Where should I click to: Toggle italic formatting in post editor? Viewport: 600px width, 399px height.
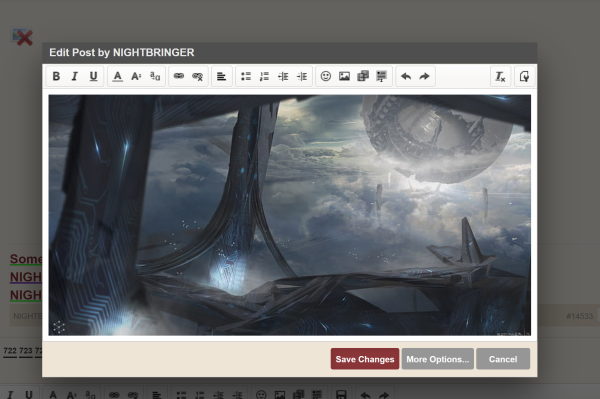pyautogui.click(x=75, y=77)
